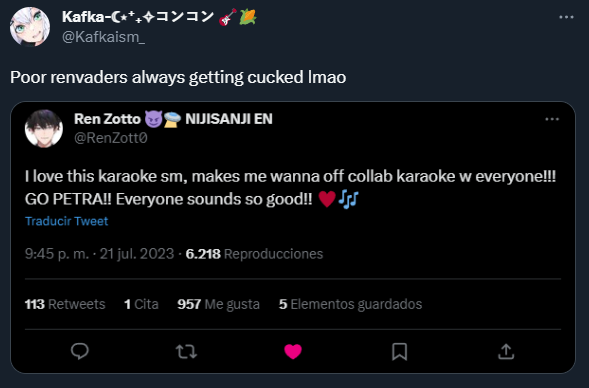View the 113 Retweets list
Viewport: 589px width, 388px height.
pyautogui.click(x=65, y=304)
